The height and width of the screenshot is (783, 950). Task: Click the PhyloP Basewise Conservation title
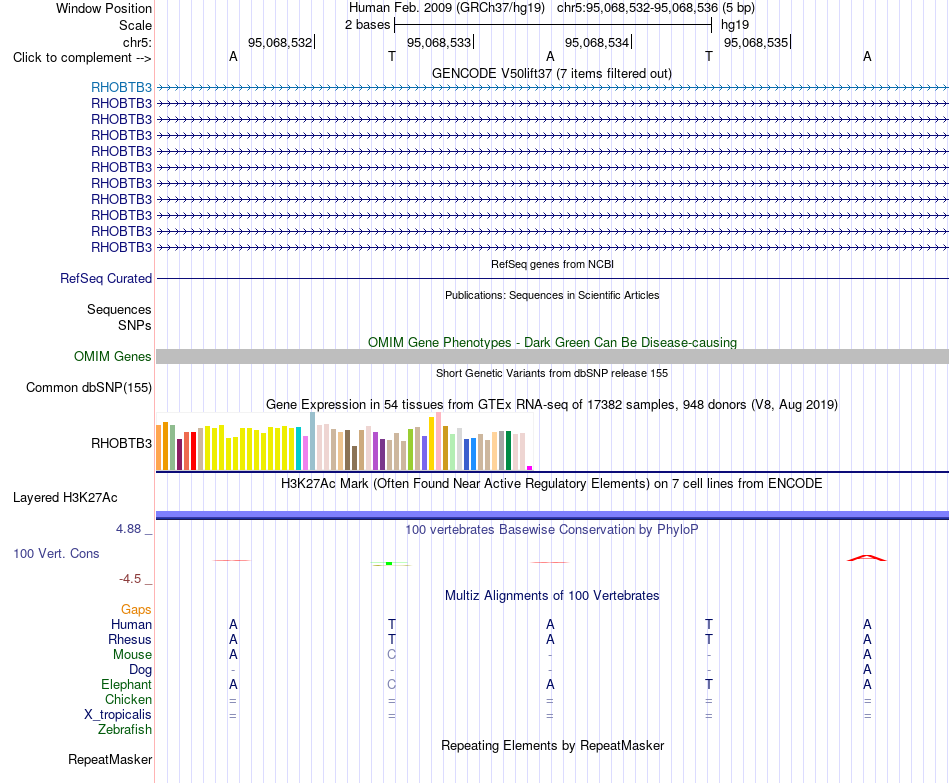[552, 530]
